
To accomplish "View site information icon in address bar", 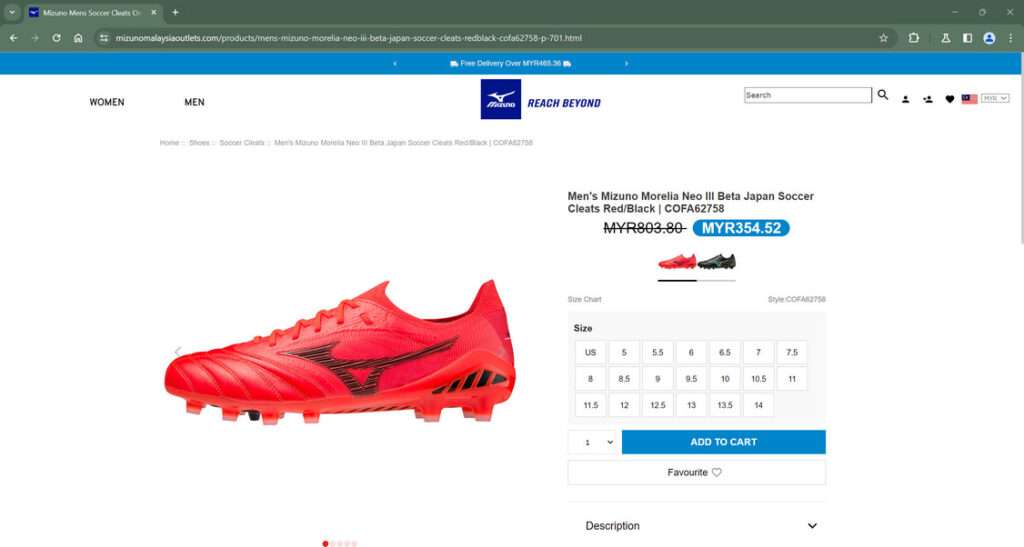I will 104,38.
